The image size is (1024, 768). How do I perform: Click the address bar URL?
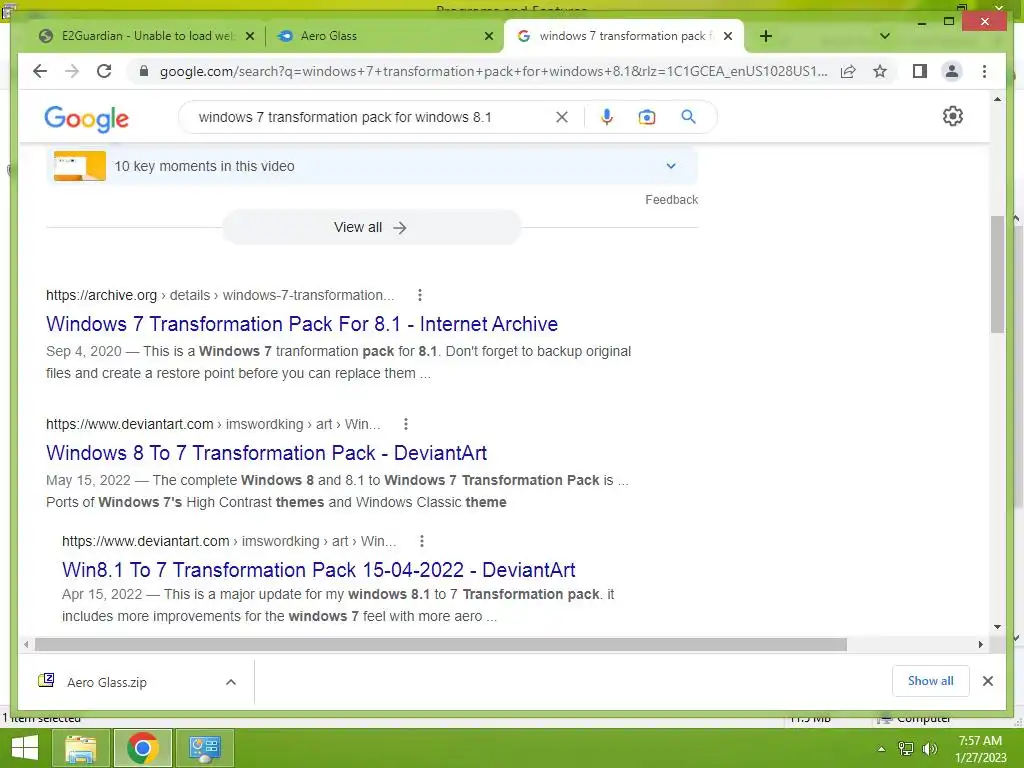point(493,71)
